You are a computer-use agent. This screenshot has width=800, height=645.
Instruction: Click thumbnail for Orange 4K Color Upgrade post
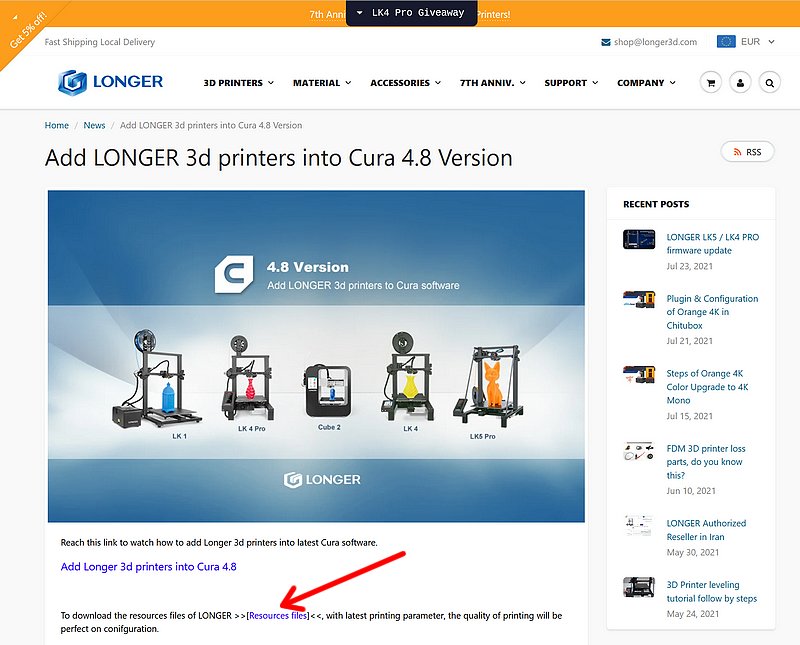pos(639,375)
